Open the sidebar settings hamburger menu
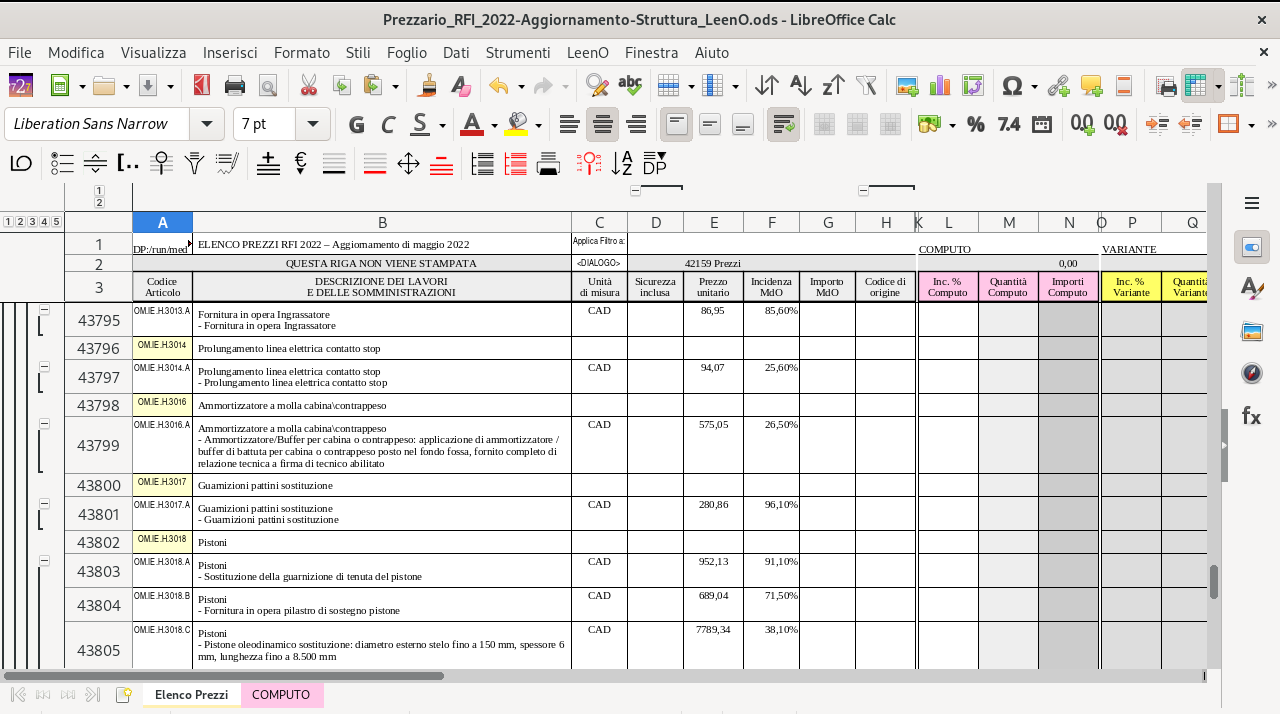The height and width of the screenshot is (714, 1280). click(x=1252, y=203)
